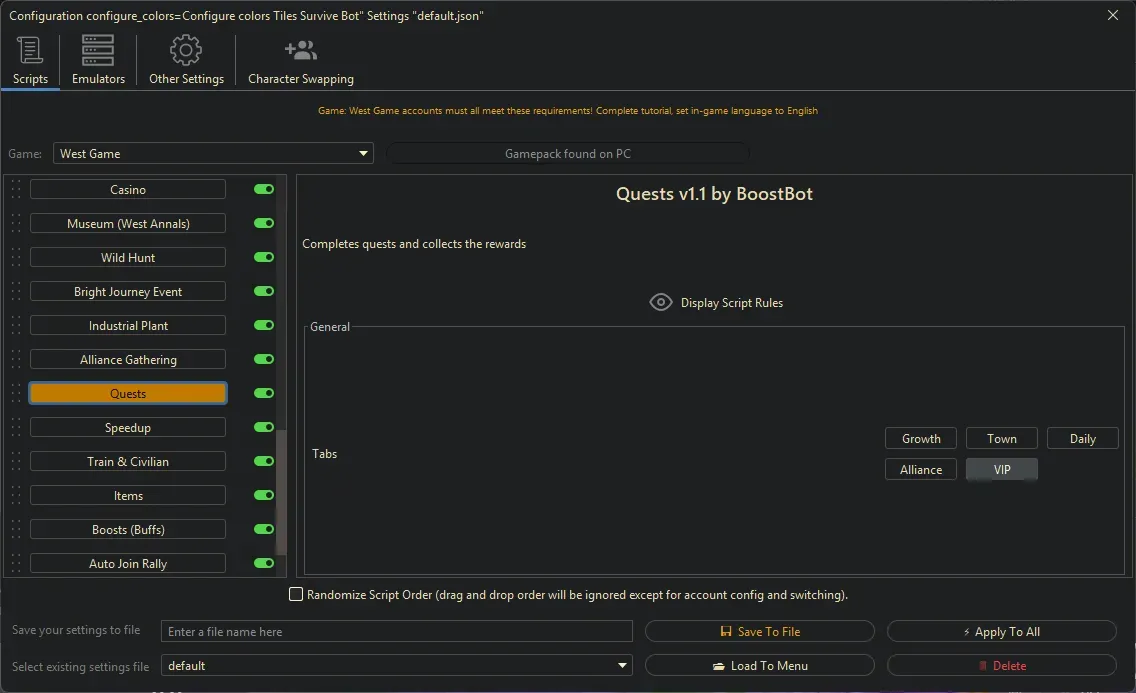Turn off the Auto Join Rally toggle
Image resolution: width=1136 pixels, height=693 pixels.
262,563
